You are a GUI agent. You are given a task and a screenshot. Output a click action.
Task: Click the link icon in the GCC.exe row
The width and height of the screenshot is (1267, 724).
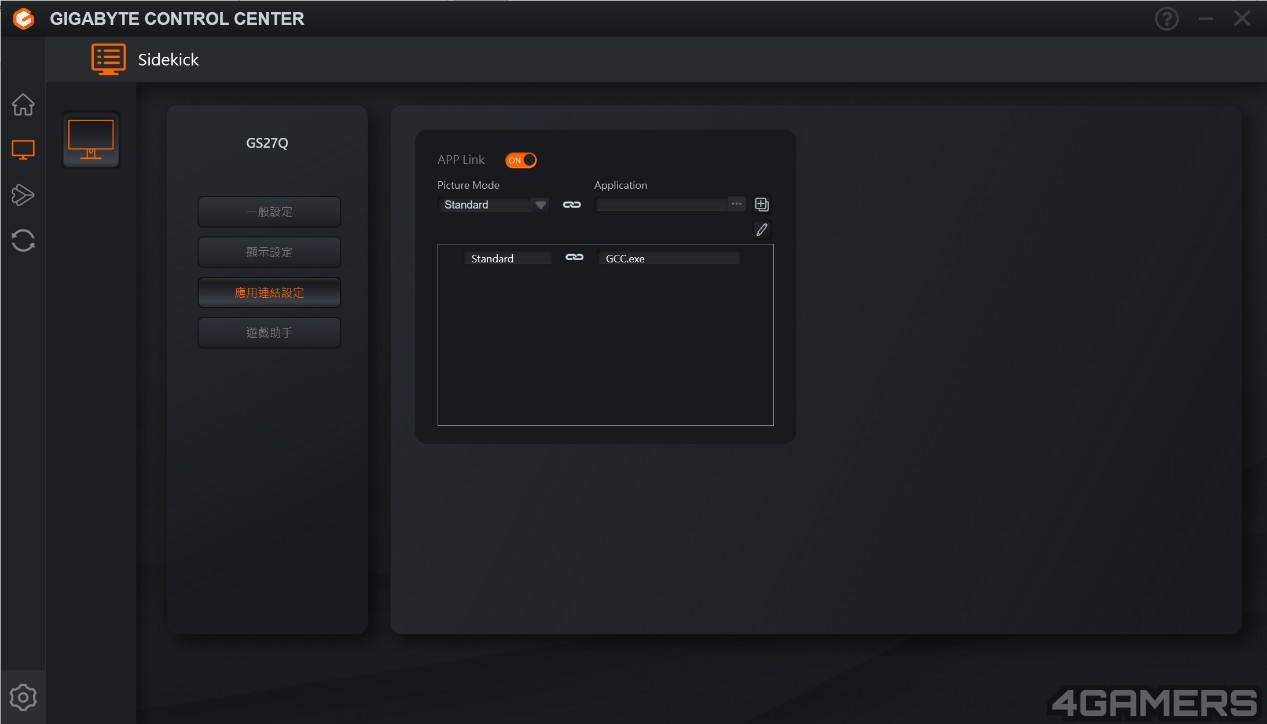[x=574, y=258]
